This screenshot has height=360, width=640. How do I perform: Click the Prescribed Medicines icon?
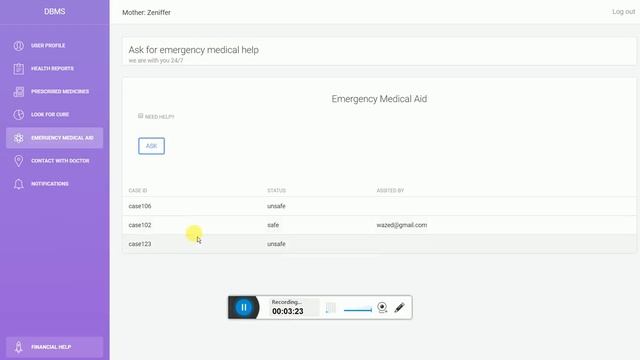[18, 92]
